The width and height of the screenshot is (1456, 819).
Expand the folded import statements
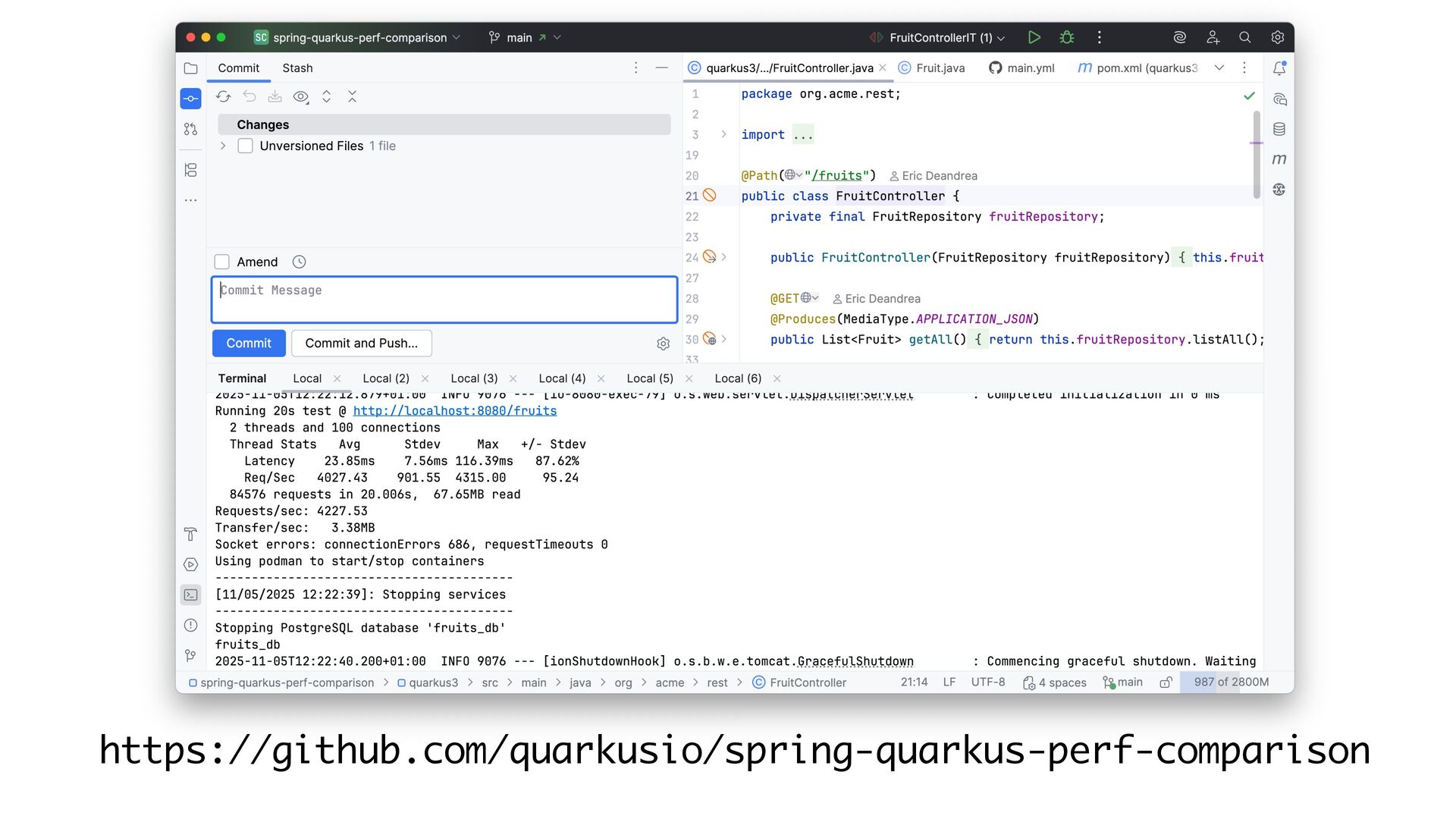pos(723,134)
